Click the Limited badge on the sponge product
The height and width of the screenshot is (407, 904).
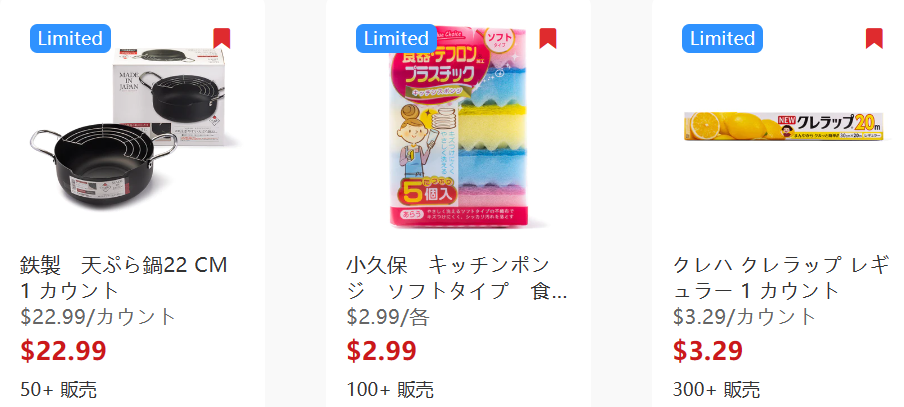click(397, 39)
